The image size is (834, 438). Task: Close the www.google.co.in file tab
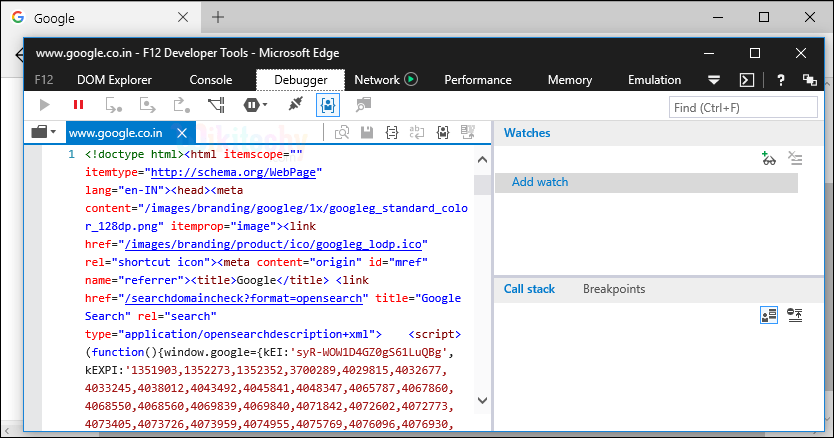click(x=182, y=133)
